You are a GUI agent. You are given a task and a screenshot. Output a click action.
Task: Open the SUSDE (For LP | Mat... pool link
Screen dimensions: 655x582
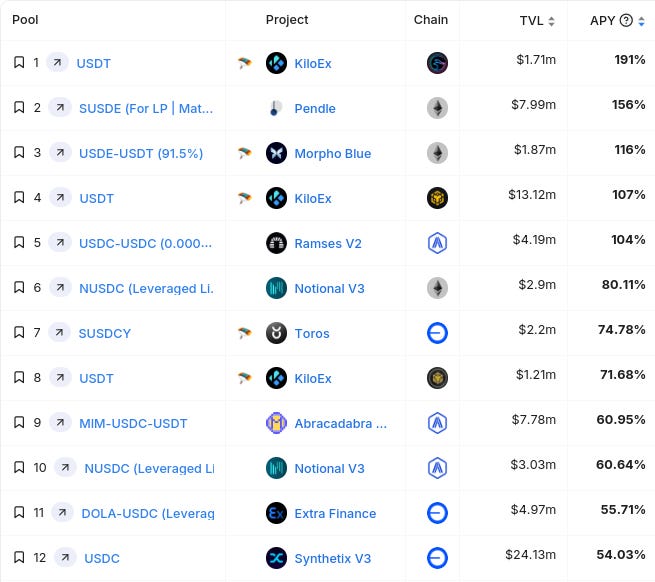(x=146, y=108)
